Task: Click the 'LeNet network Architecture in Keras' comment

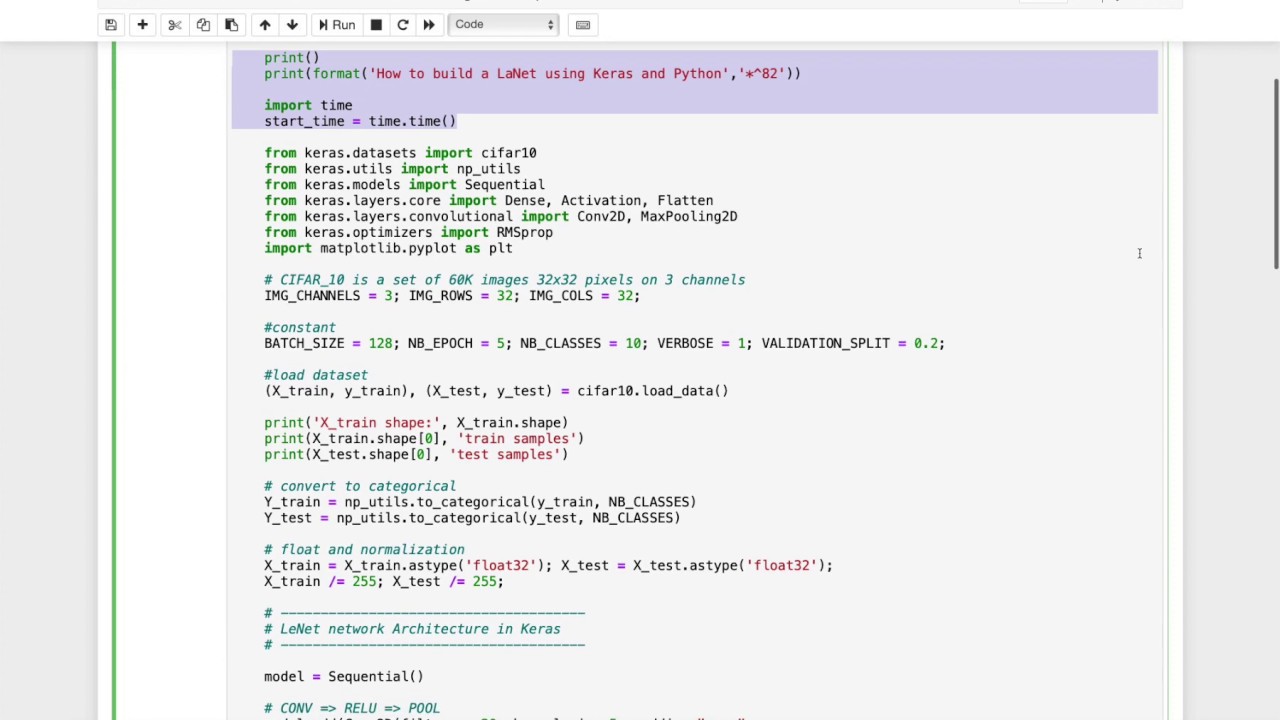Action: [x=412, y=629]
